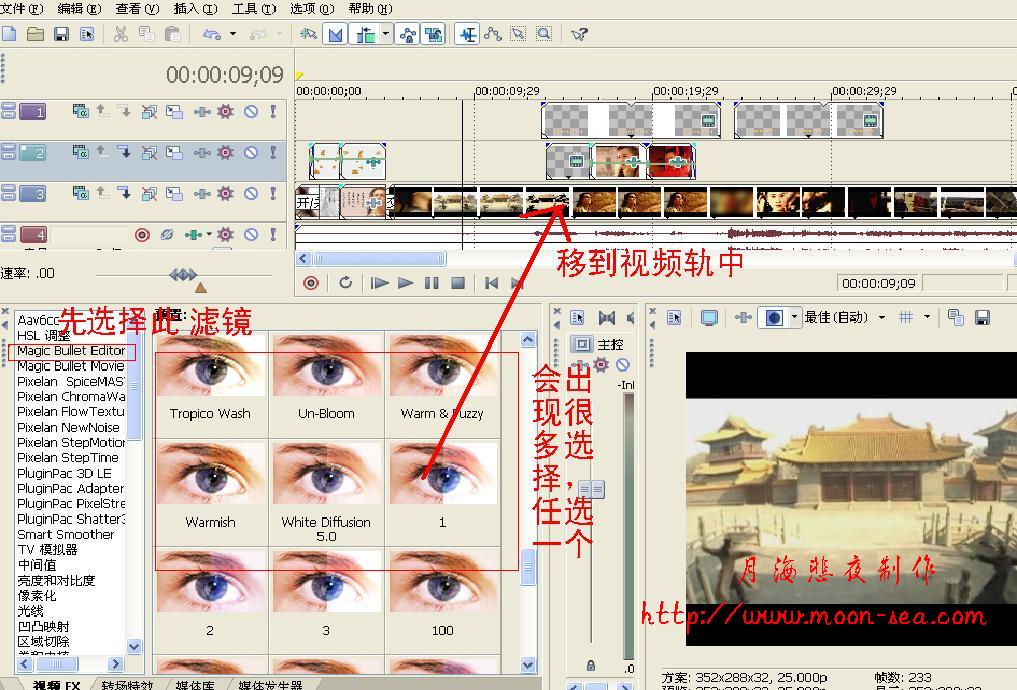Select Smart Smoother in FX list

(x=66, y=534)
